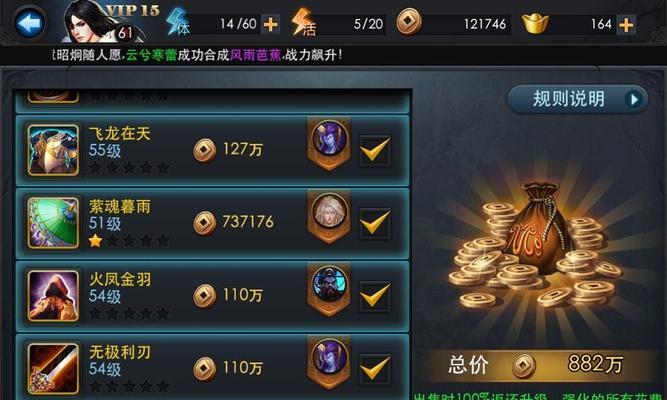Tap the blue lightning stamina icon
The width and height of the screenshot is (667, 400).
point(178,22)
